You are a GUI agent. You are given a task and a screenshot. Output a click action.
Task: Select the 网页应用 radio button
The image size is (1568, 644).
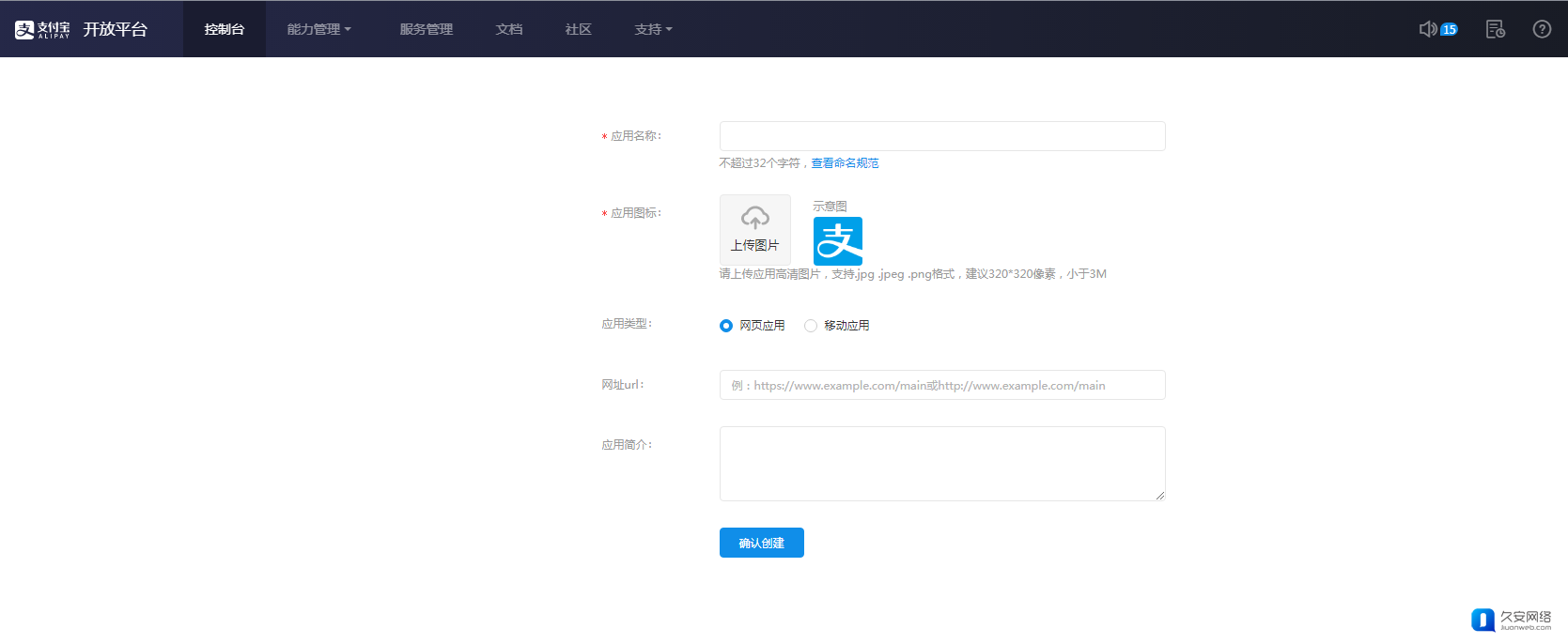[x=726, y=326]
